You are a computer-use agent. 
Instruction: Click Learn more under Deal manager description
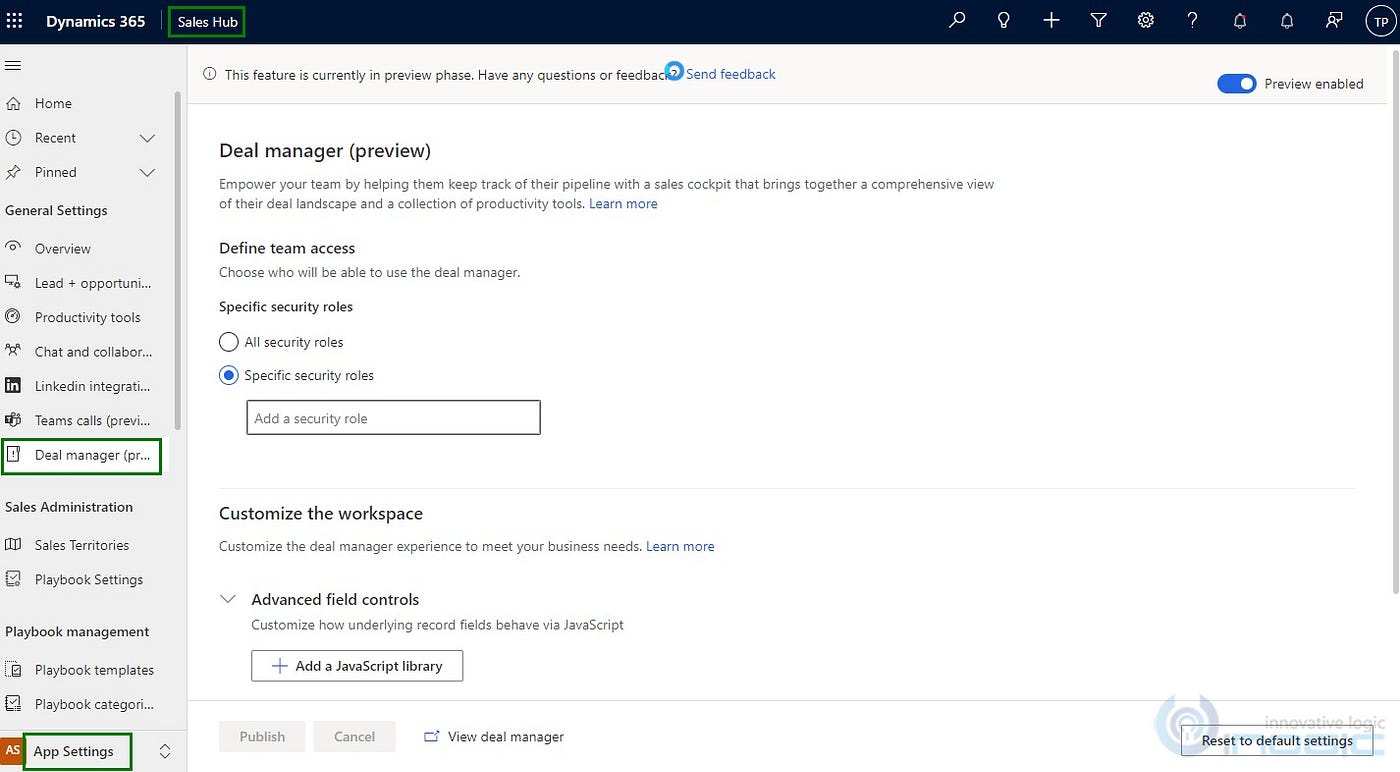tap(623, 204)
